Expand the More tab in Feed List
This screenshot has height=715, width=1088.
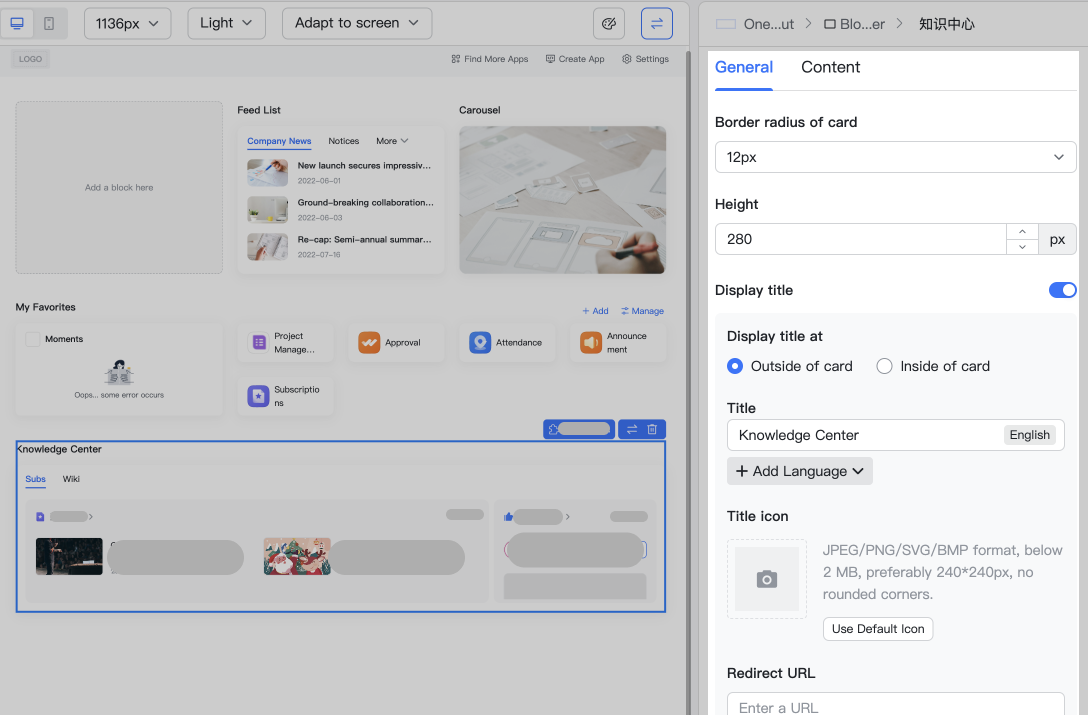tap(392, 141)
